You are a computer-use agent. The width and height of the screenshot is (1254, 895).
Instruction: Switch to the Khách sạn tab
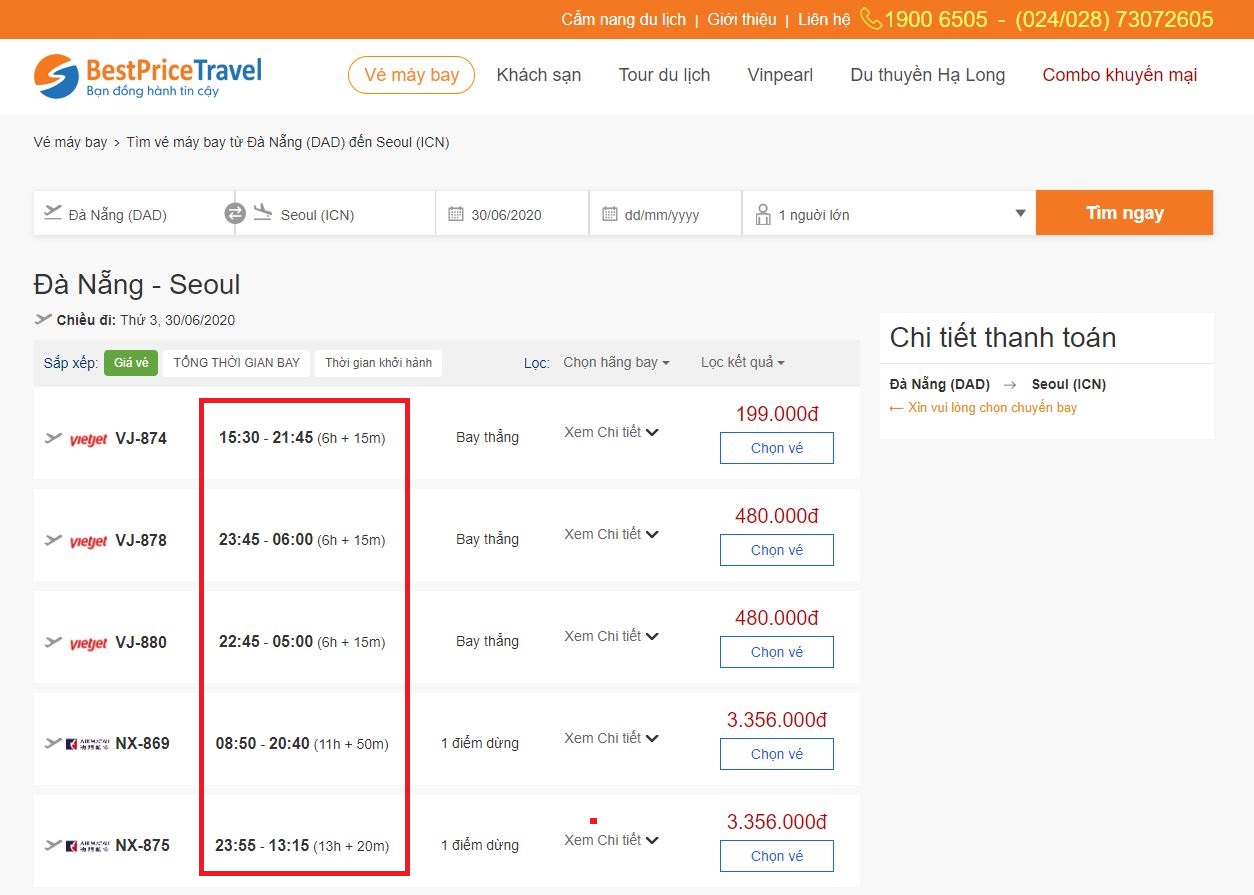(x=539, y=75)
